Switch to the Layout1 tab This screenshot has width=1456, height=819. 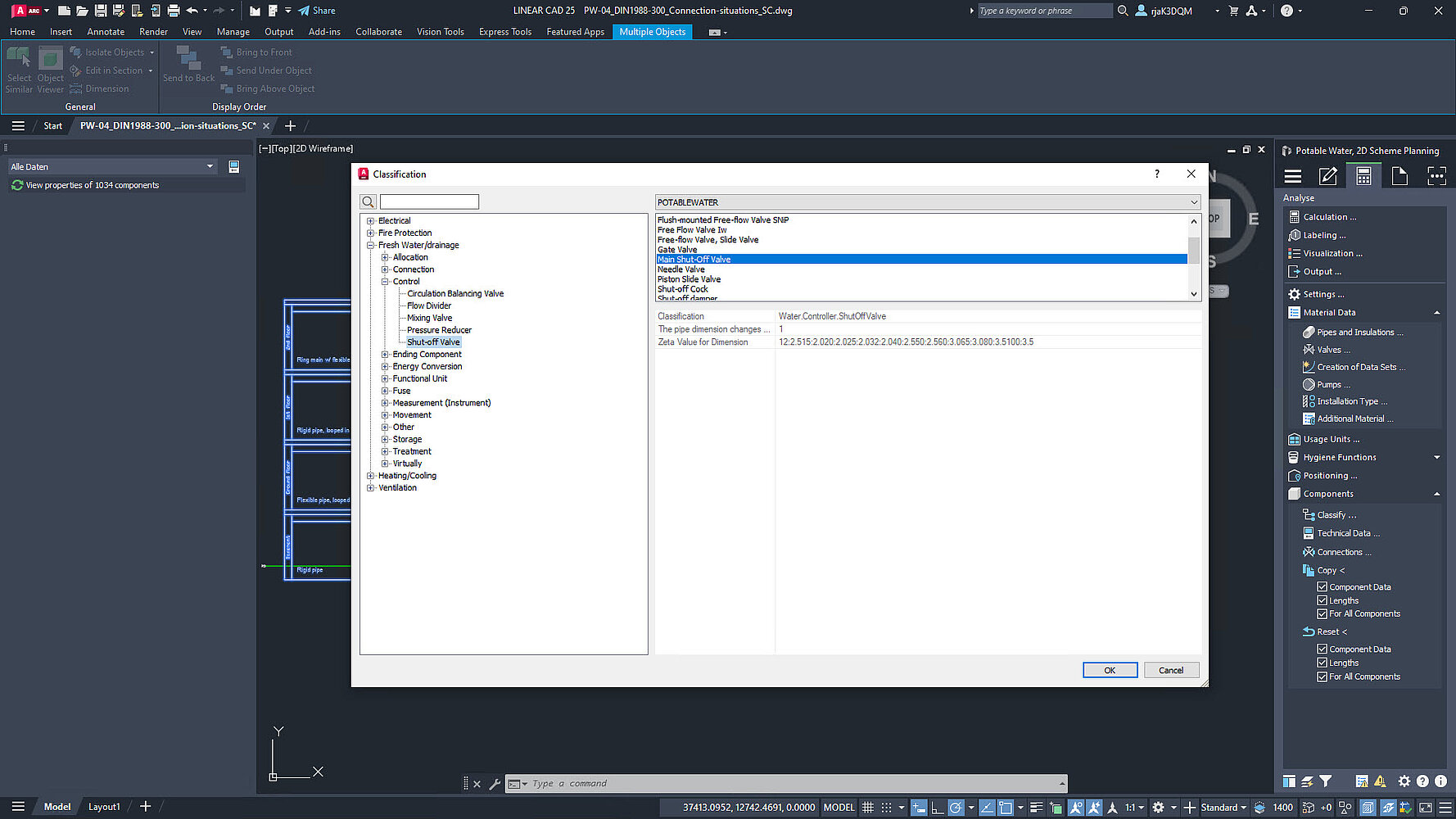104,807
